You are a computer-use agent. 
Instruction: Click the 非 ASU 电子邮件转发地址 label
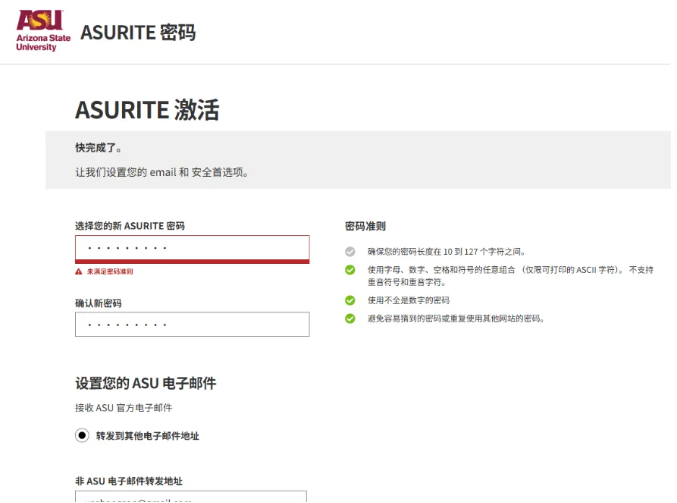[x=129, y=481]
